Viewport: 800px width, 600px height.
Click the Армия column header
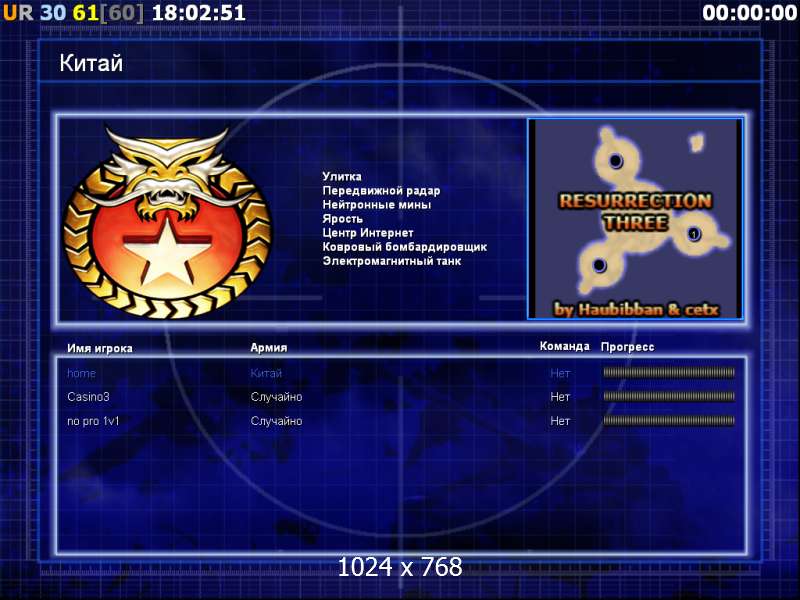269,347
